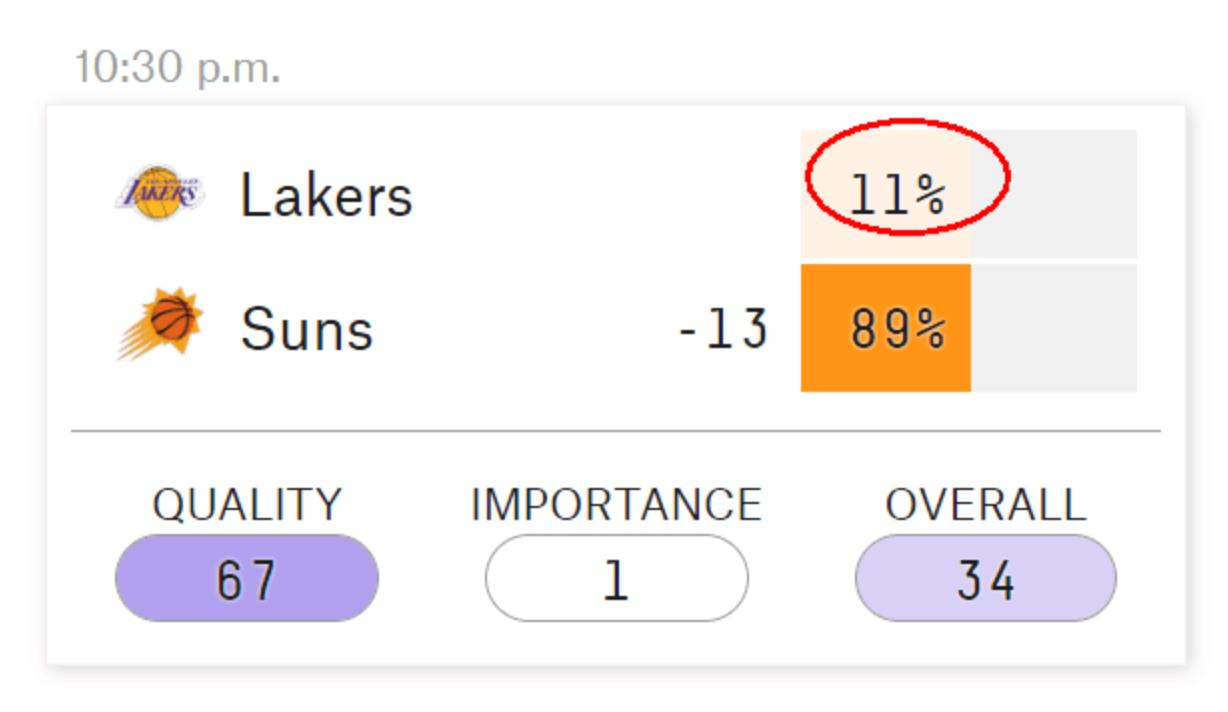
Task: Click the IMPORTANCE label
Action: click(616, 505)
